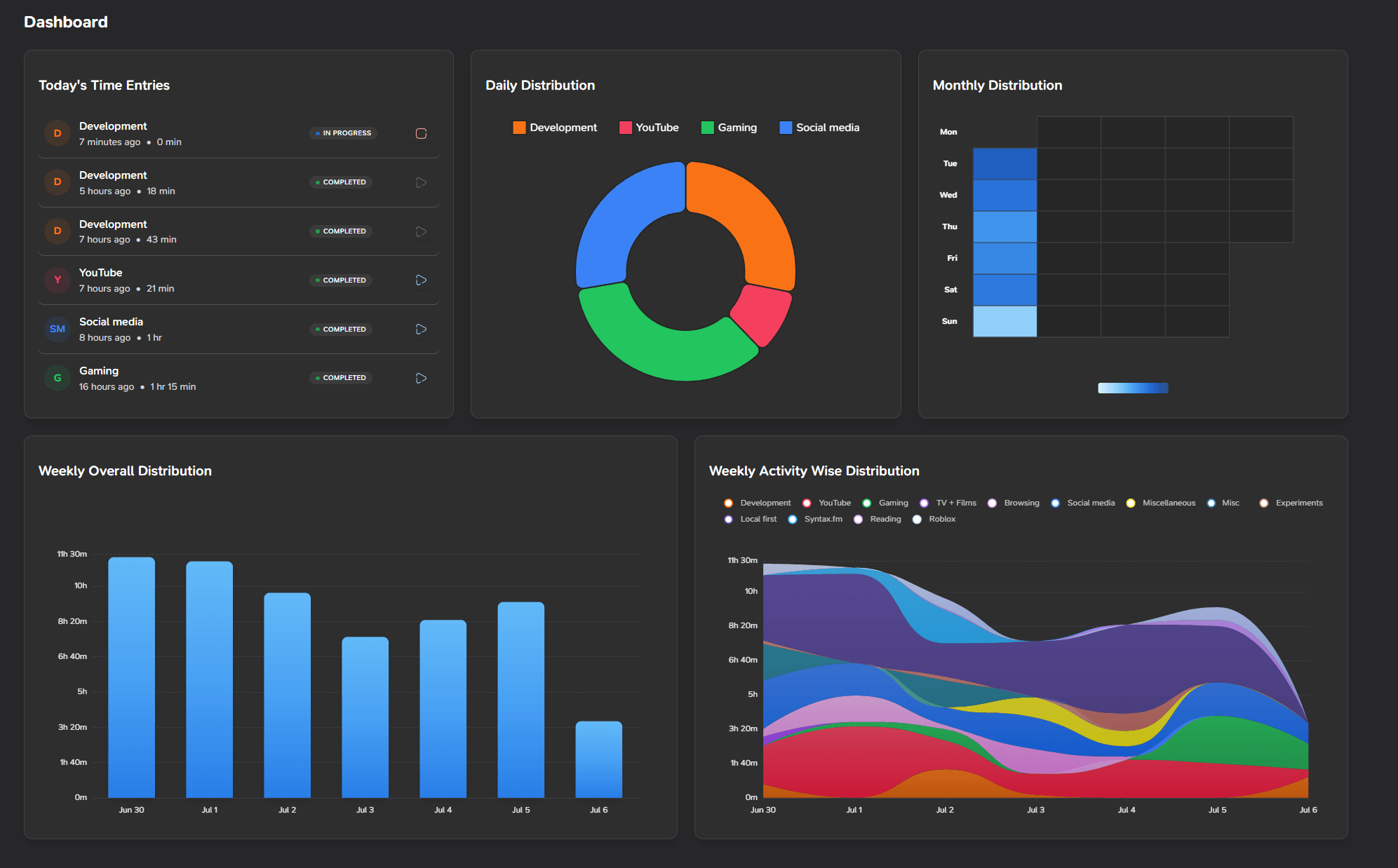Click the 'IN PROGRESS' status badge
Screen dimensions: 1398x868
[x=343, y=133]
